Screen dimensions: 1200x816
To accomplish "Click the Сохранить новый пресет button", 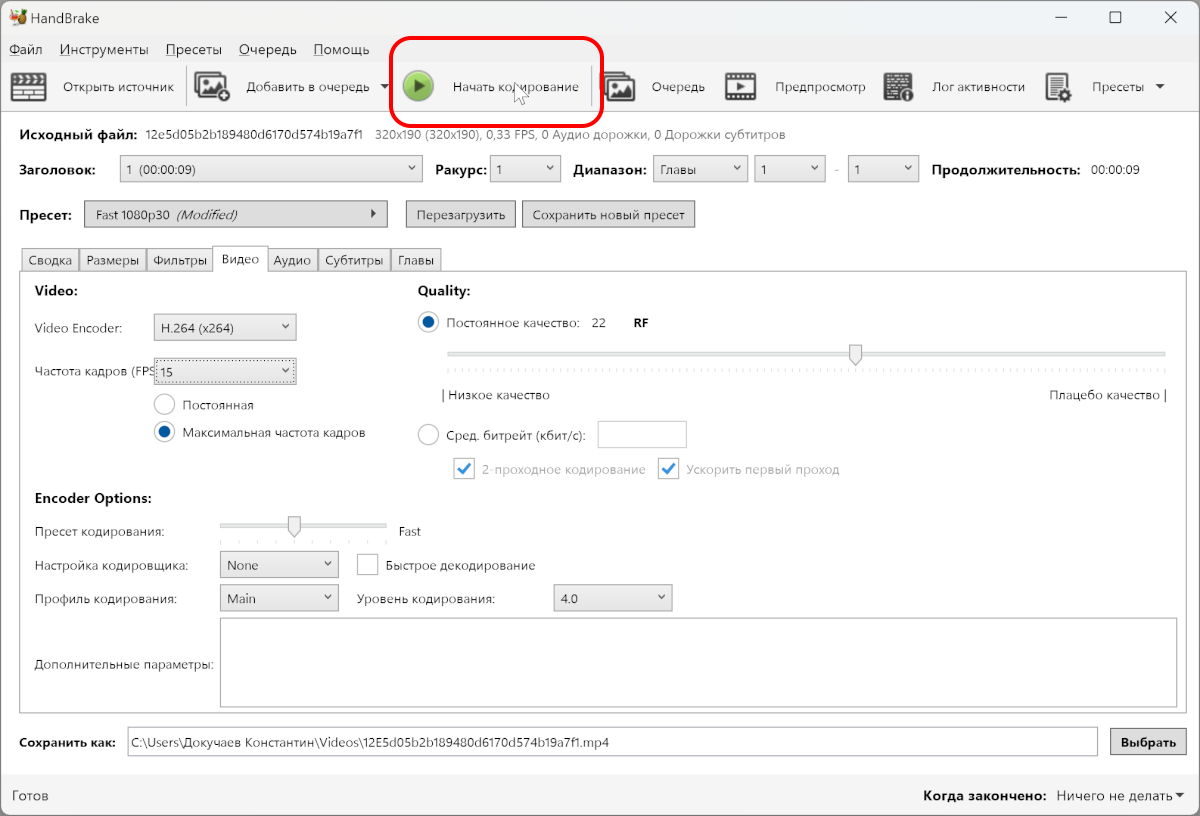I will pyautogui.click(x=608, y=214).
